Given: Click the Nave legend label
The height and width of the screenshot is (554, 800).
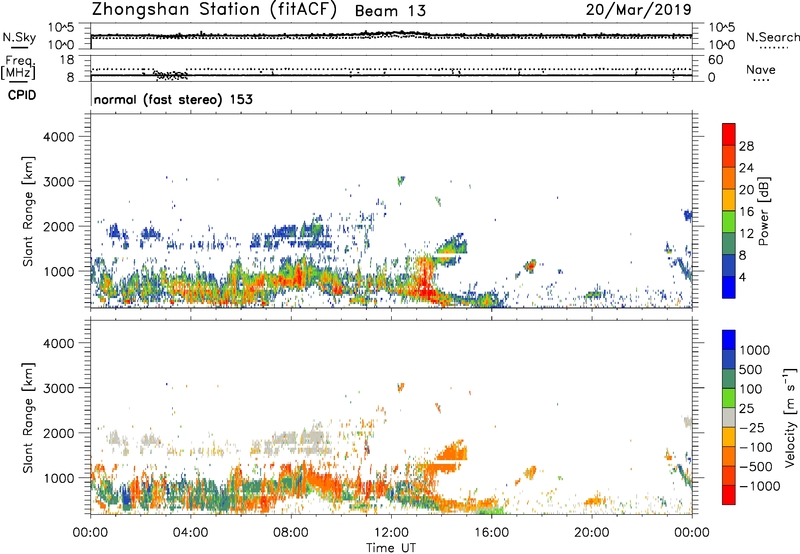Looking at the screenshot, I should pyautogui.click(x=761, y=69).
